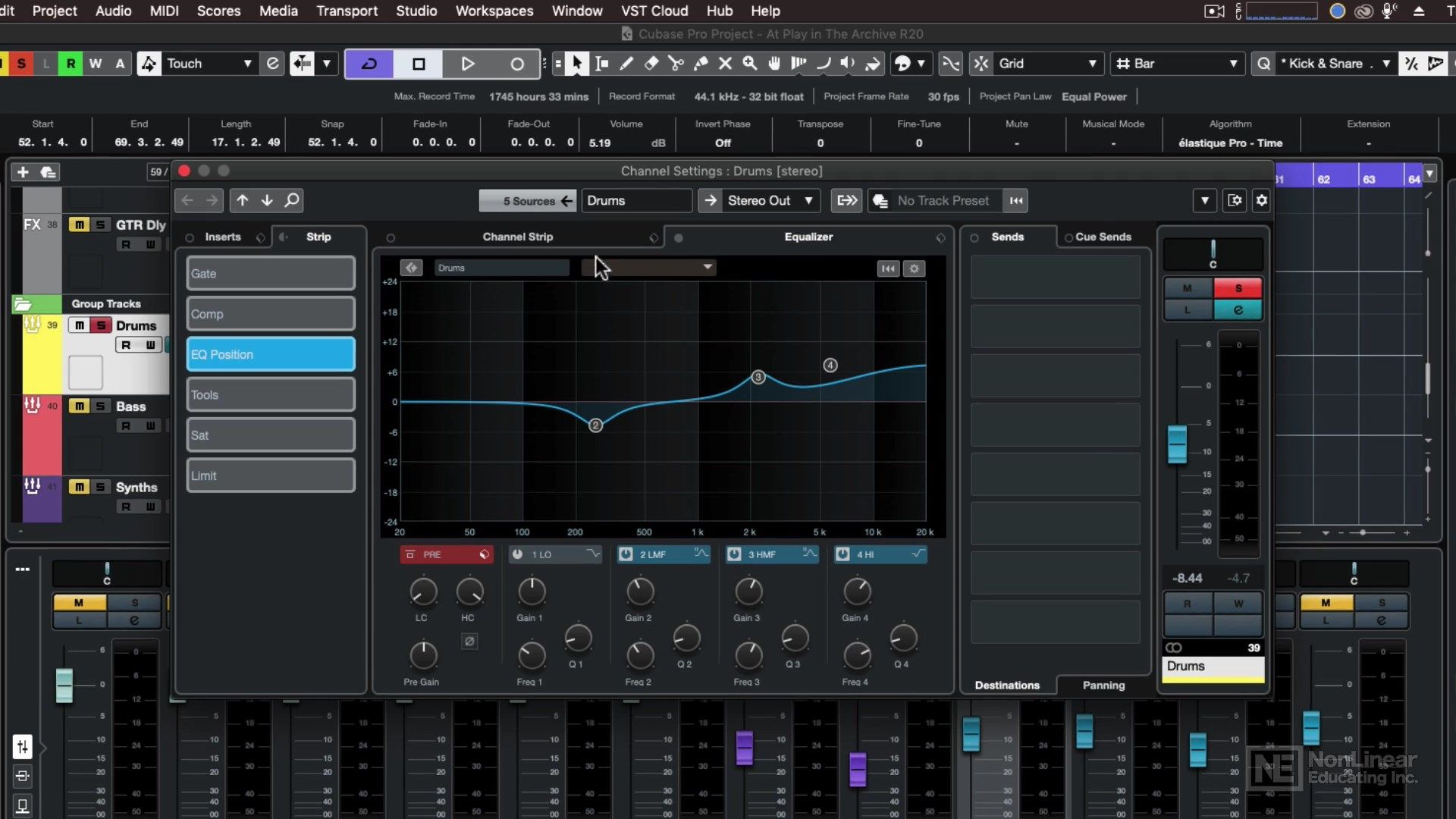1456x819 pixels.
Task: Select the Object Selection arrow tool
Action: (577, 64)
